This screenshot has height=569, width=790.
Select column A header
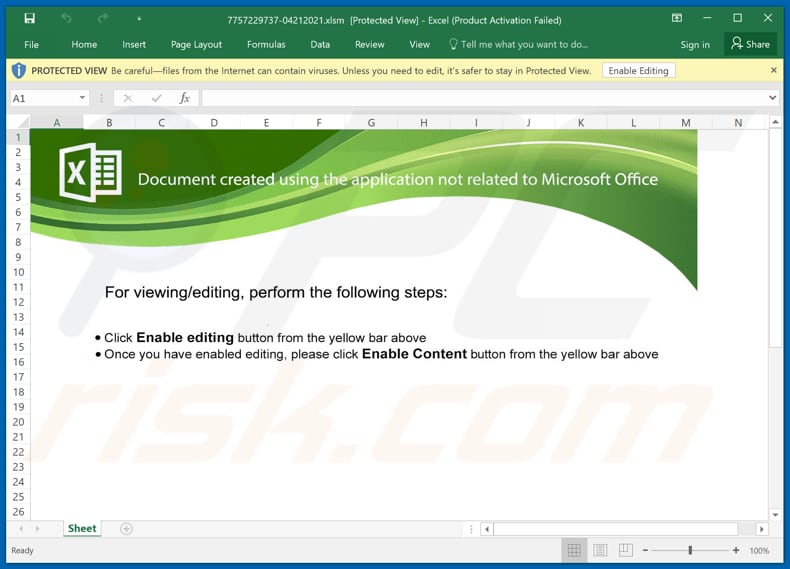tap(56, 122)
